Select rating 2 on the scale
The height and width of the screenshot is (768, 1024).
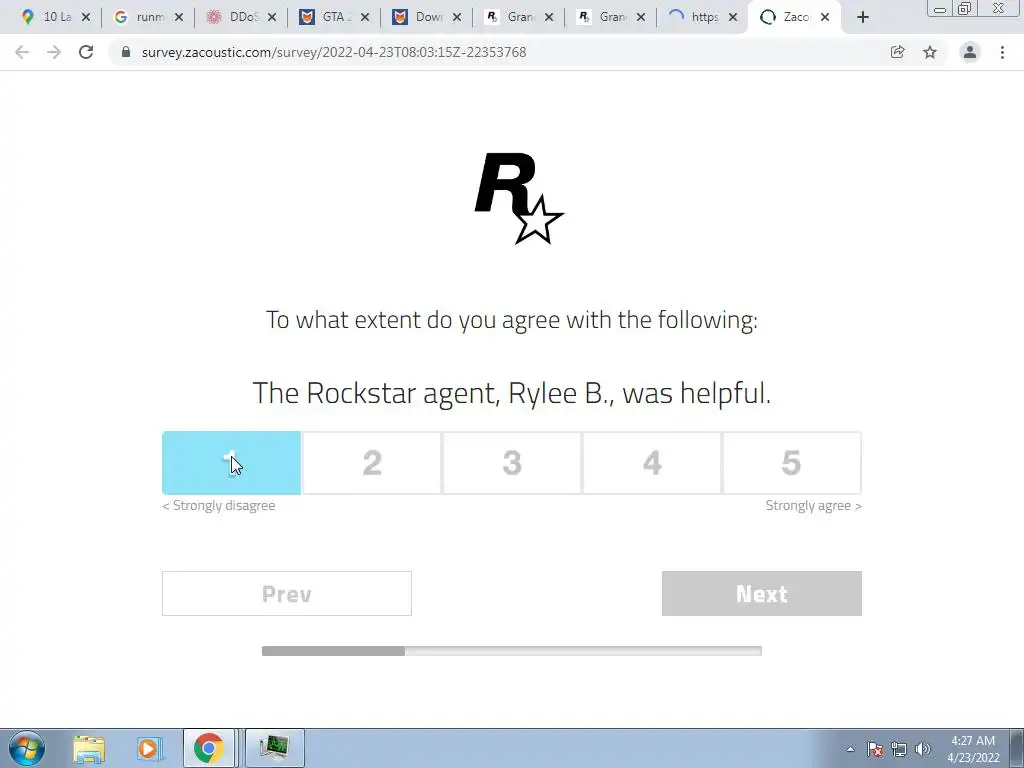[x=372, y=463]
